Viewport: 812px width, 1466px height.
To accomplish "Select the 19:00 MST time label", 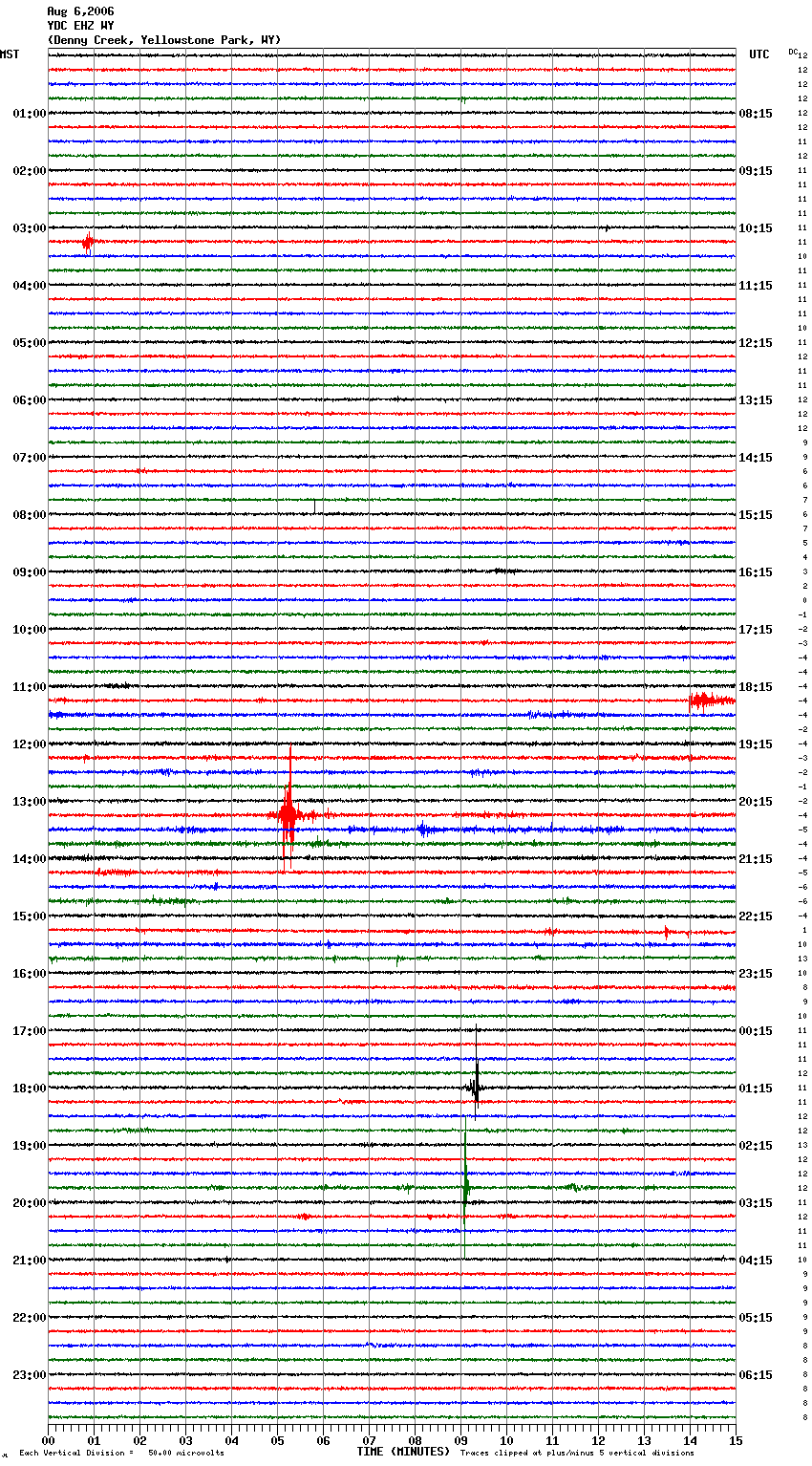I will tap(30, 1146).
